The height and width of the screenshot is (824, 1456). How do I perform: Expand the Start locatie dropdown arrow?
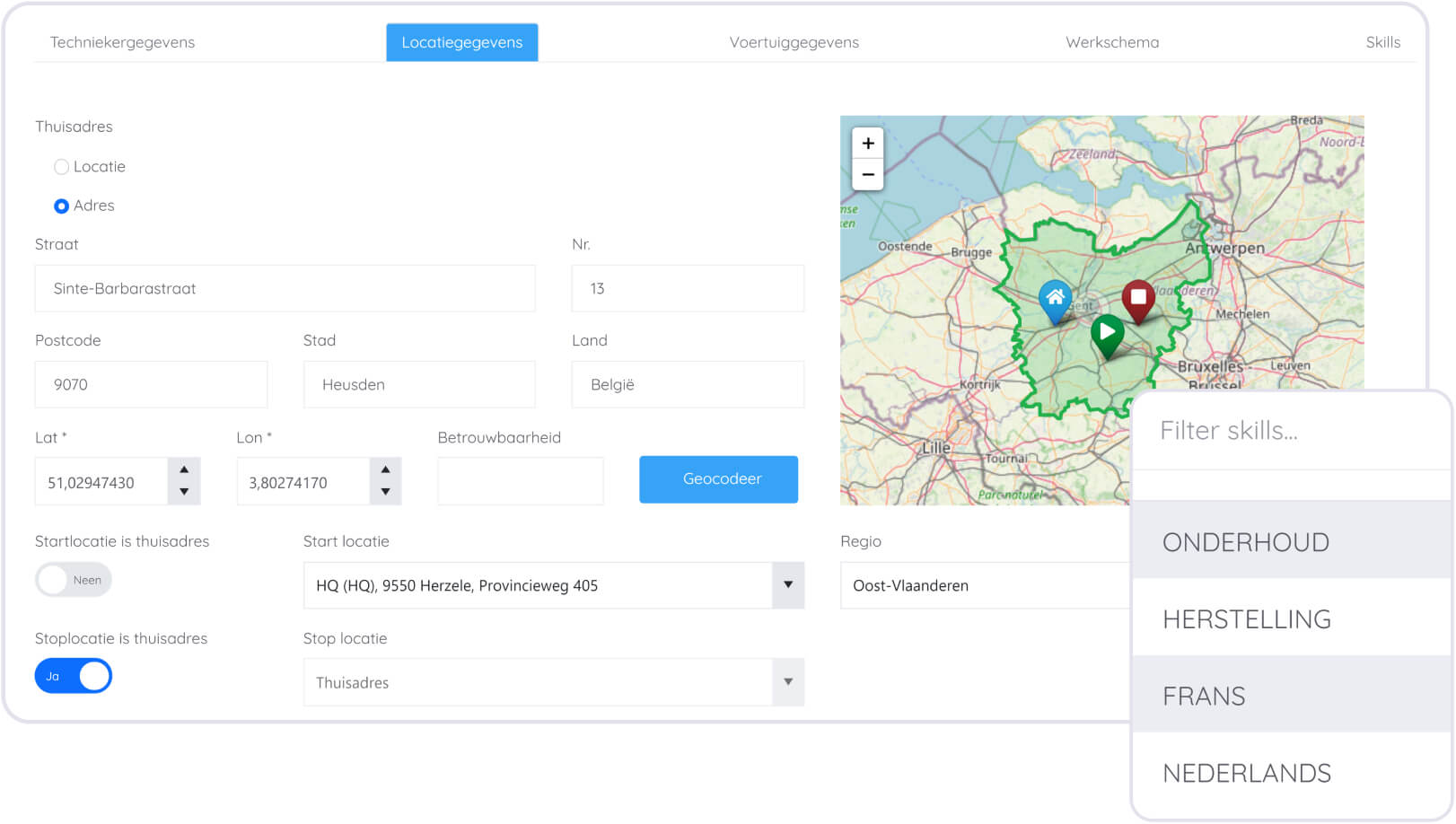(x=787, y=585)
